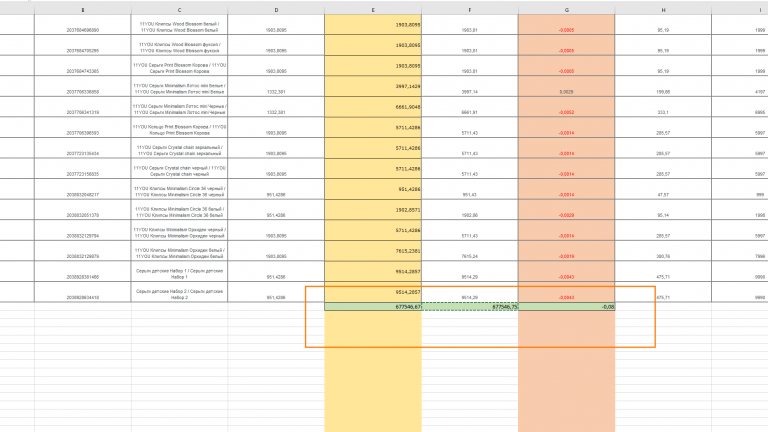Select column C header
This screenshot has width=768, height=432.
point(179,10)
